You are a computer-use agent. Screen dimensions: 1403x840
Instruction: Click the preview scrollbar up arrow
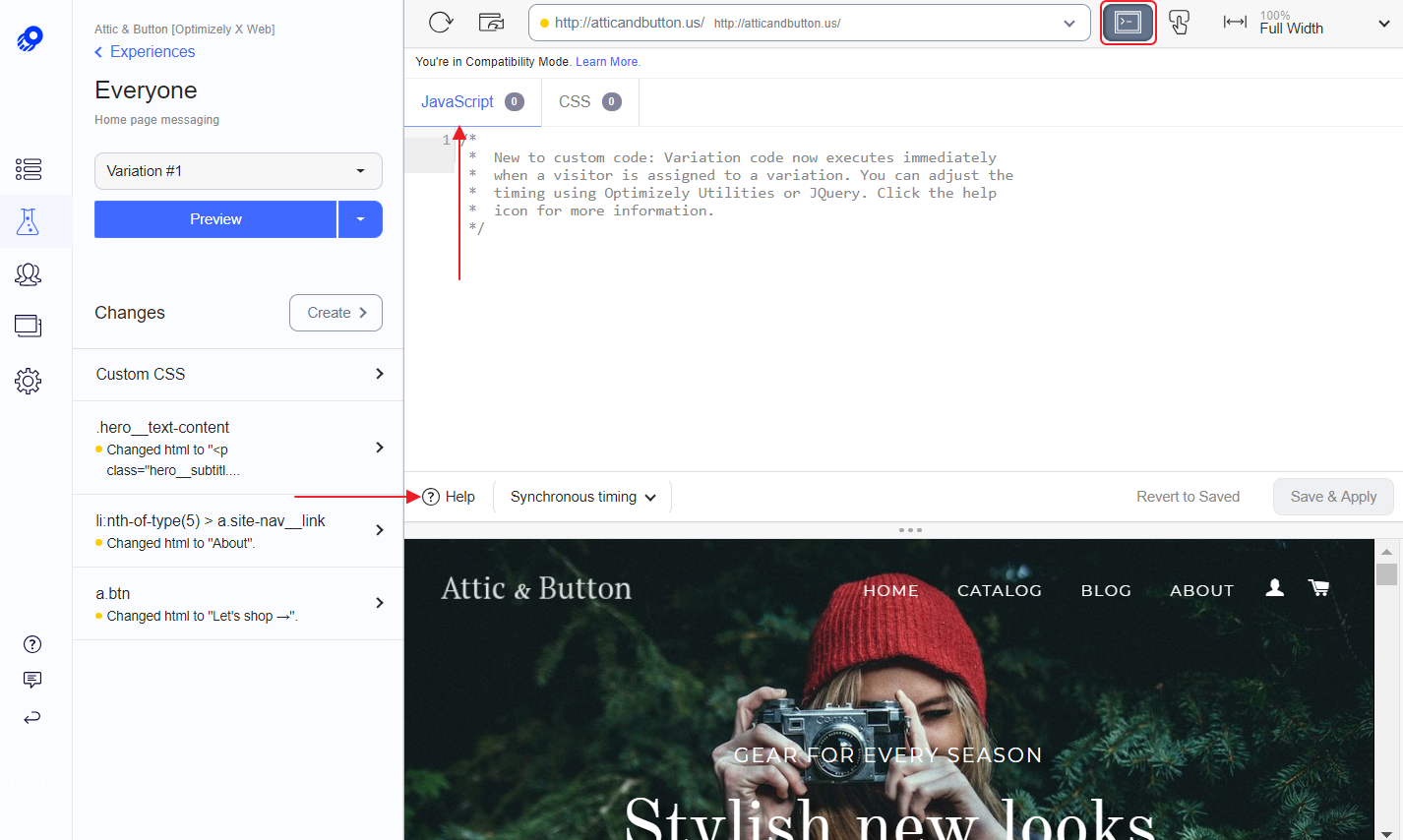[x=1387, y=552]
